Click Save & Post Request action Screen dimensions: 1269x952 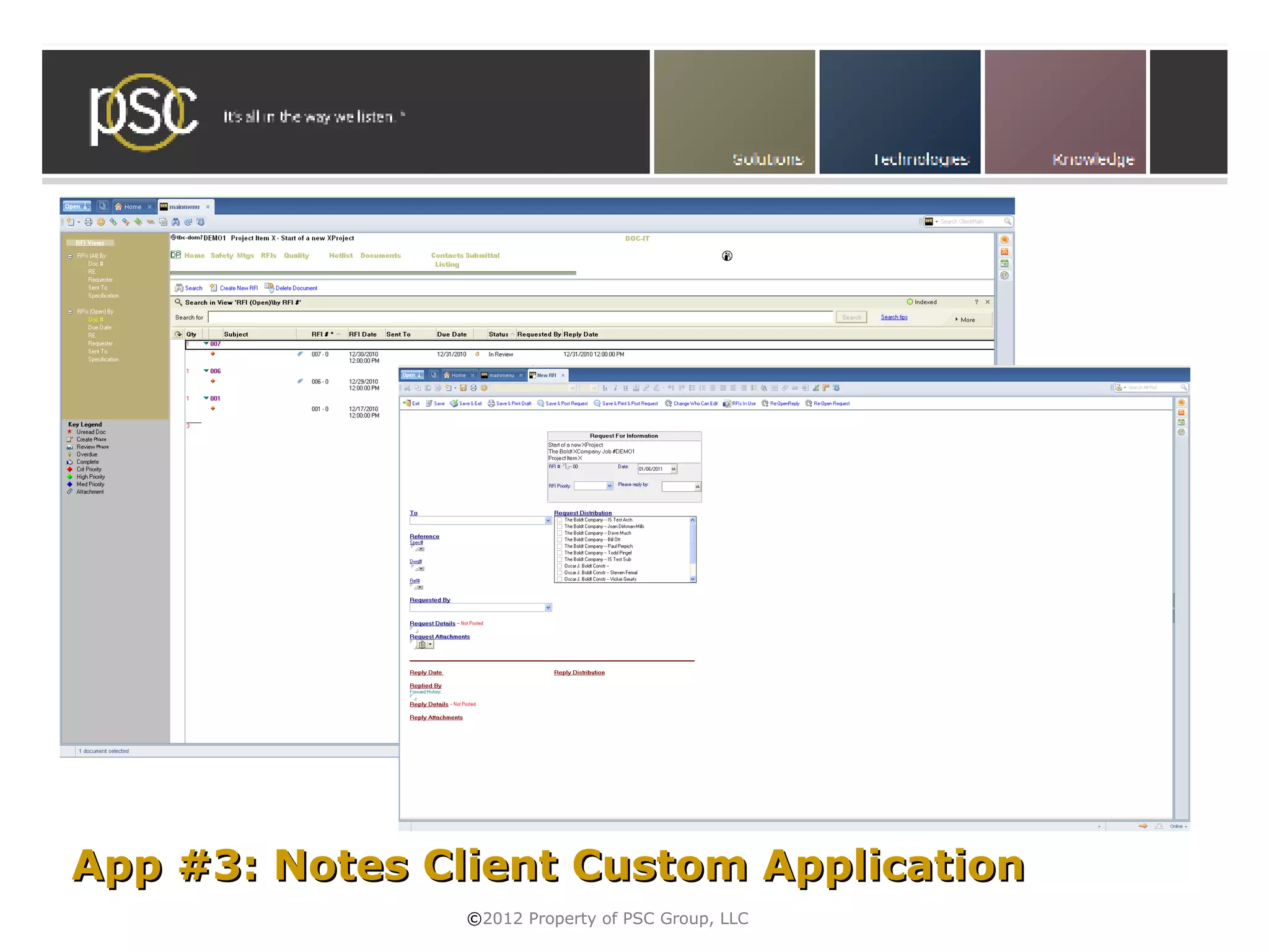pyautogui.click(x=562, y=403)
